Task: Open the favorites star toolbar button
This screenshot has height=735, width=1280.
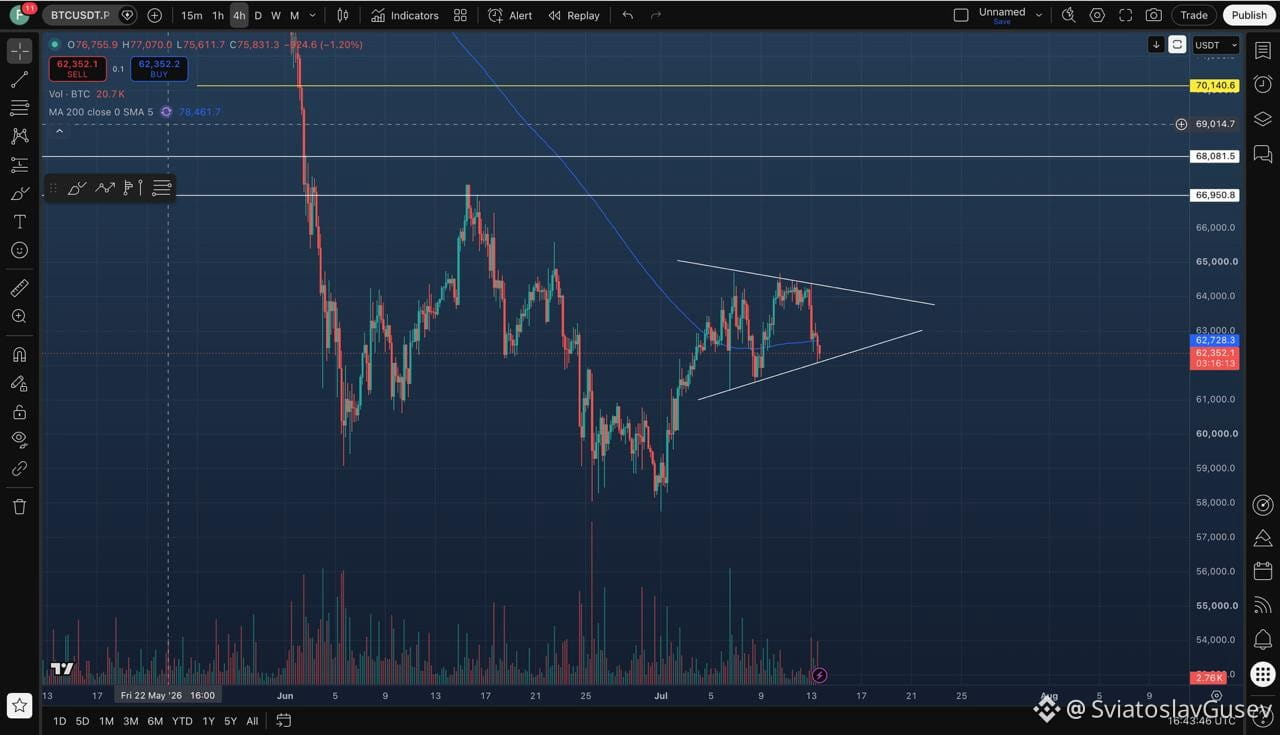Action: point(19,704)
